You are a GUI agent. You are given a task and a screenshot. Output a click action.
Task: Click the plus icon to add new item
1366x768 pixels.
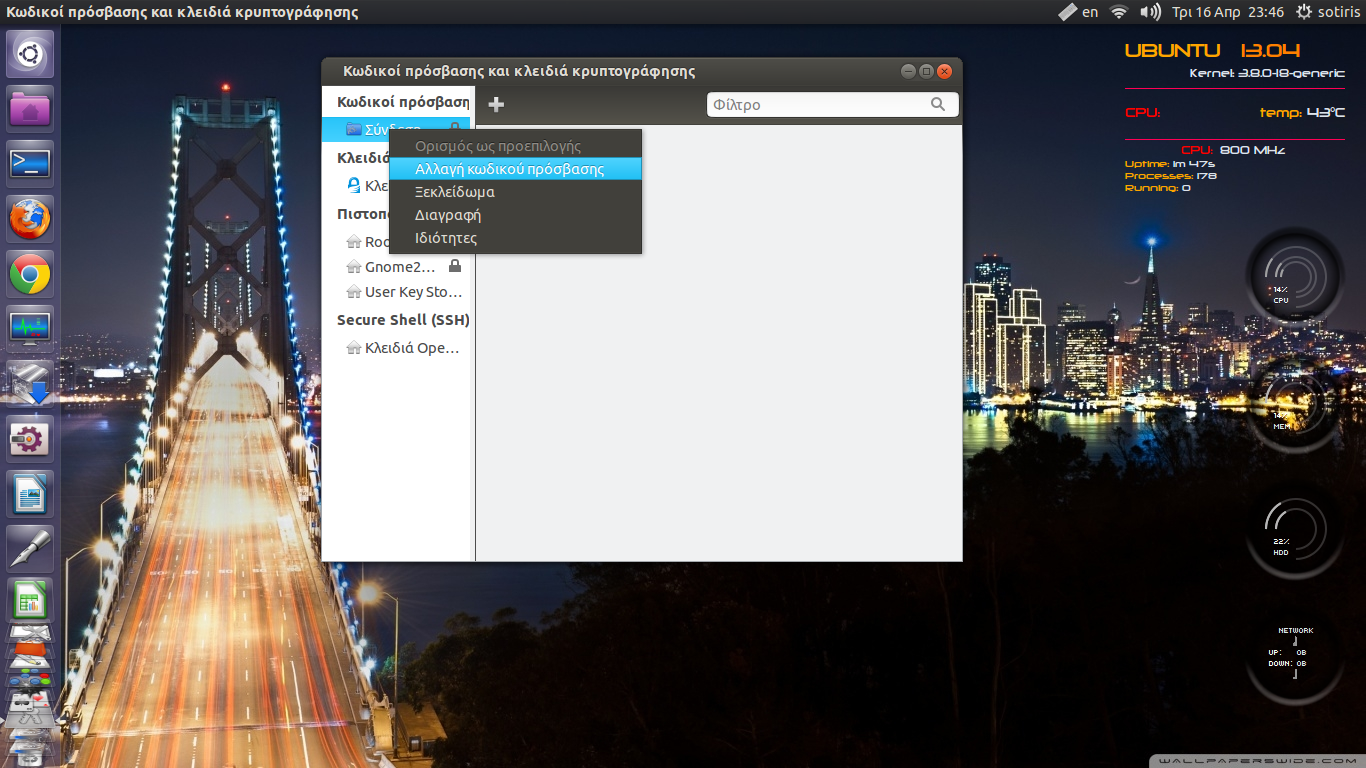pos(496,105)
